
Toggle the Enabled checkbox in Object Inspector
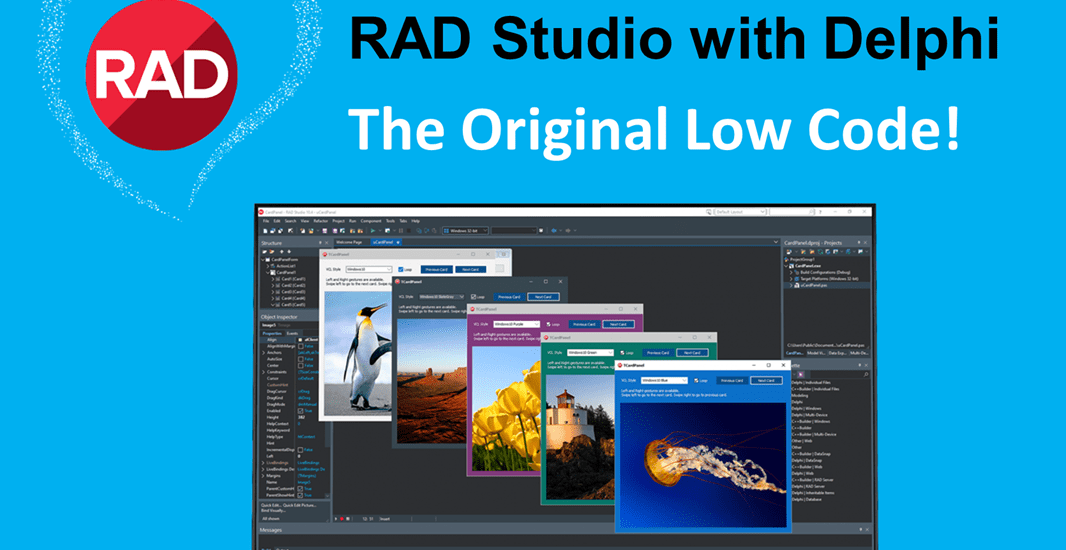tap(300, 411)
